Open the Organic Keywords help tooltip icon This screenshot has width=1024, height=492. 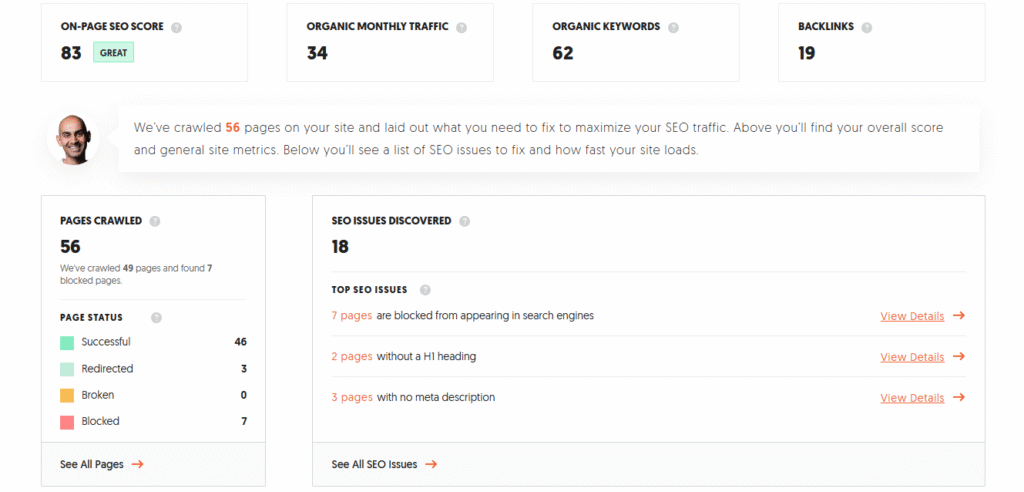click(673, 27)
